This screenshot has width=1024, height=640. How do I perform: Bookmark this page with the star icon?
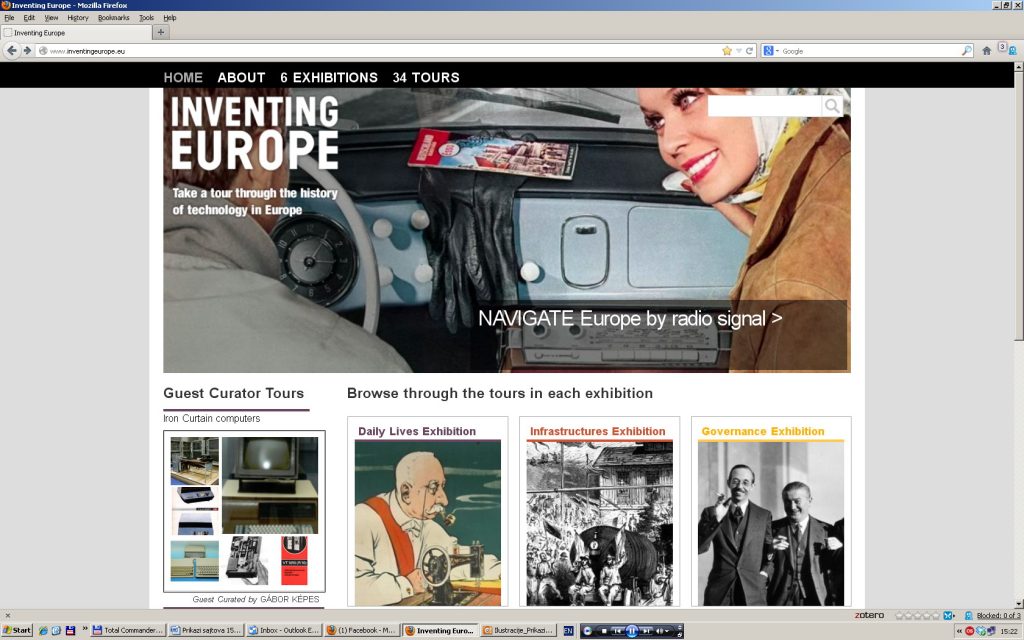727,51
